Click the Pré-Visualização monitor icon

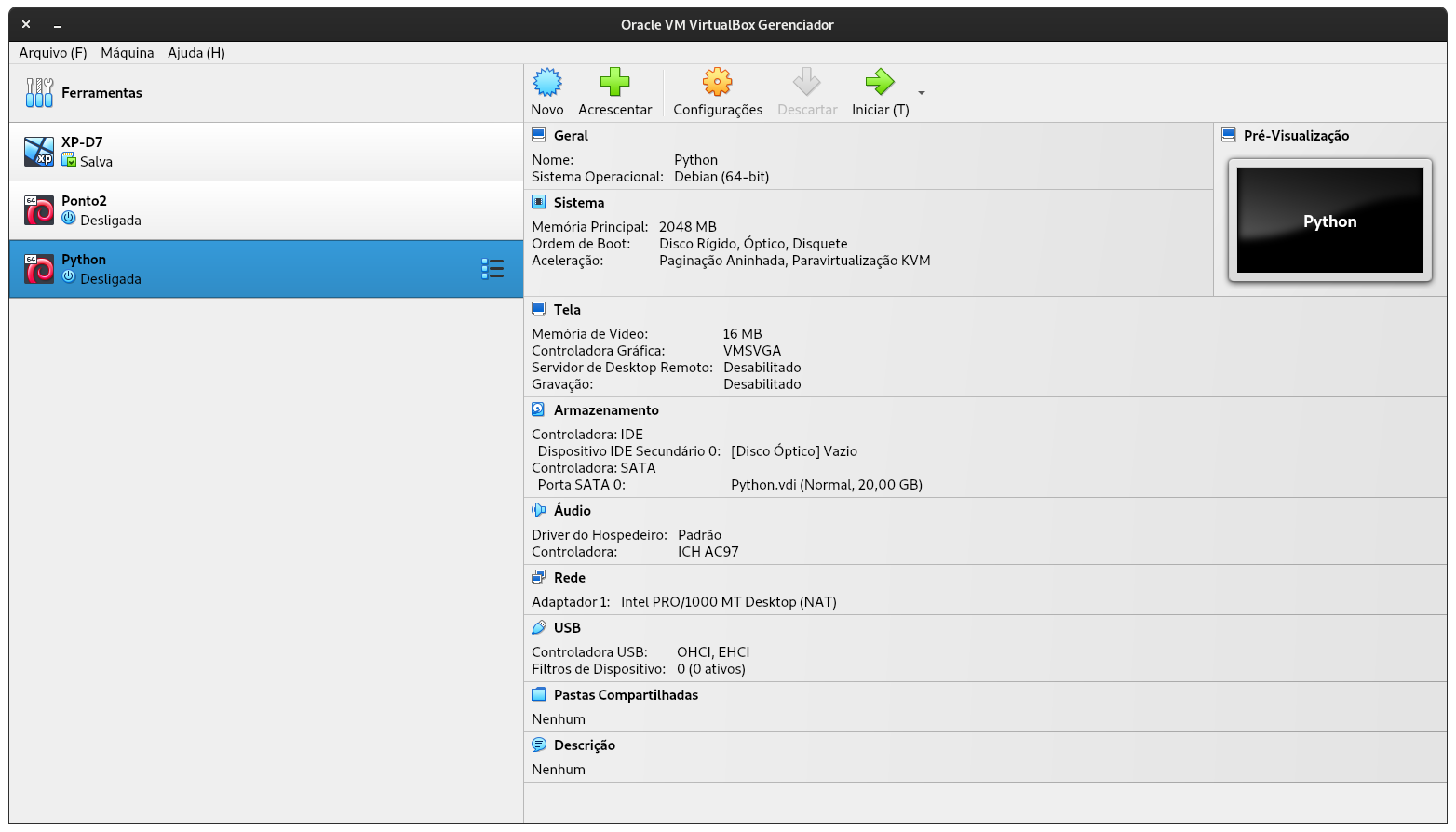point(1229,135)
